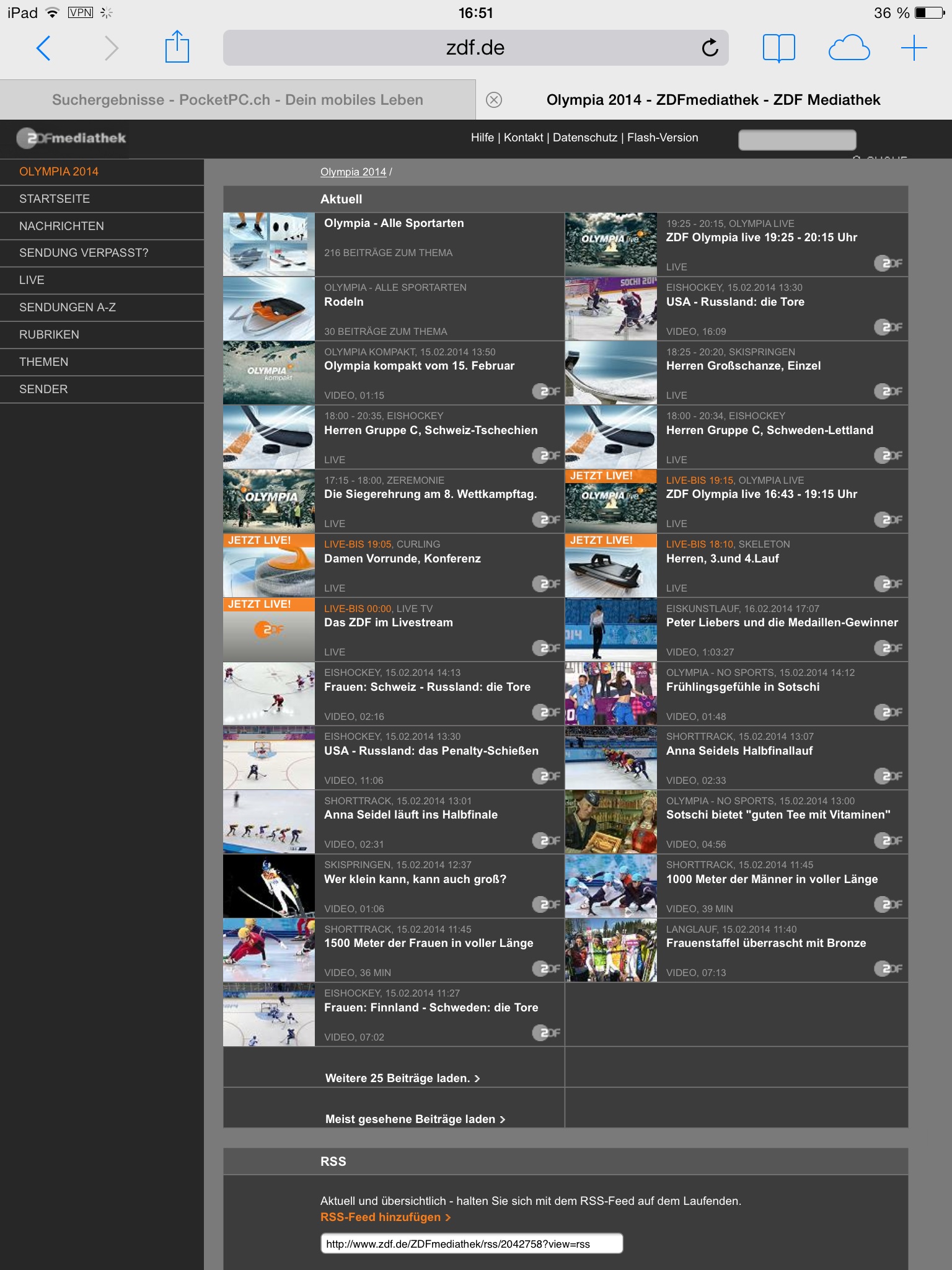Load Meist gesehene Beiträge
952x1270 pixels.
click(415, 1119)
